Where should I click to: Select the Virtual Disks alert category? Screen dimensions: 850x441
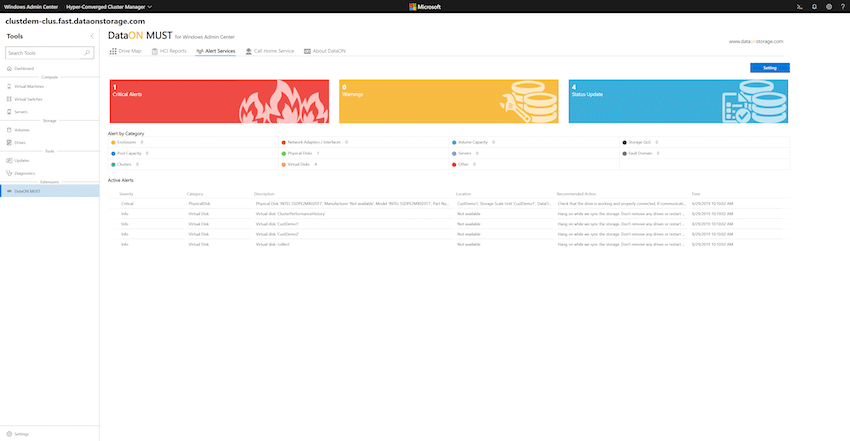[298, 164]
